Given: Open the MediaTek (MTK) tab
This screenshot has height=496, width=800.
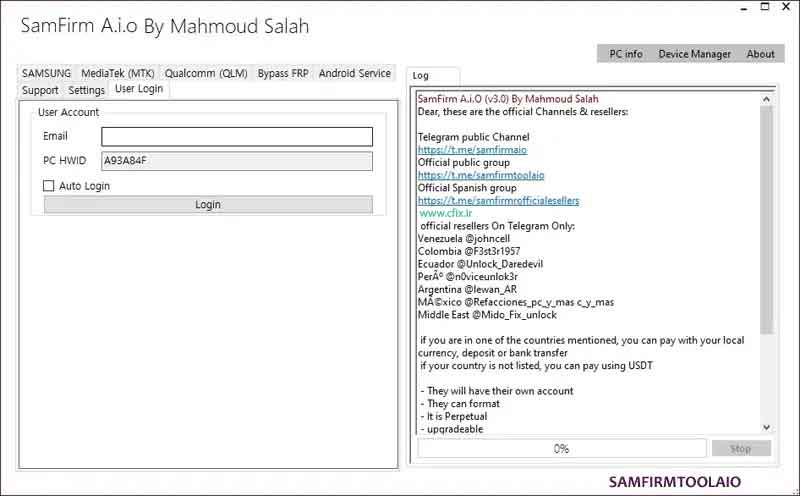Looking at the screenshot, I should 118,73.
